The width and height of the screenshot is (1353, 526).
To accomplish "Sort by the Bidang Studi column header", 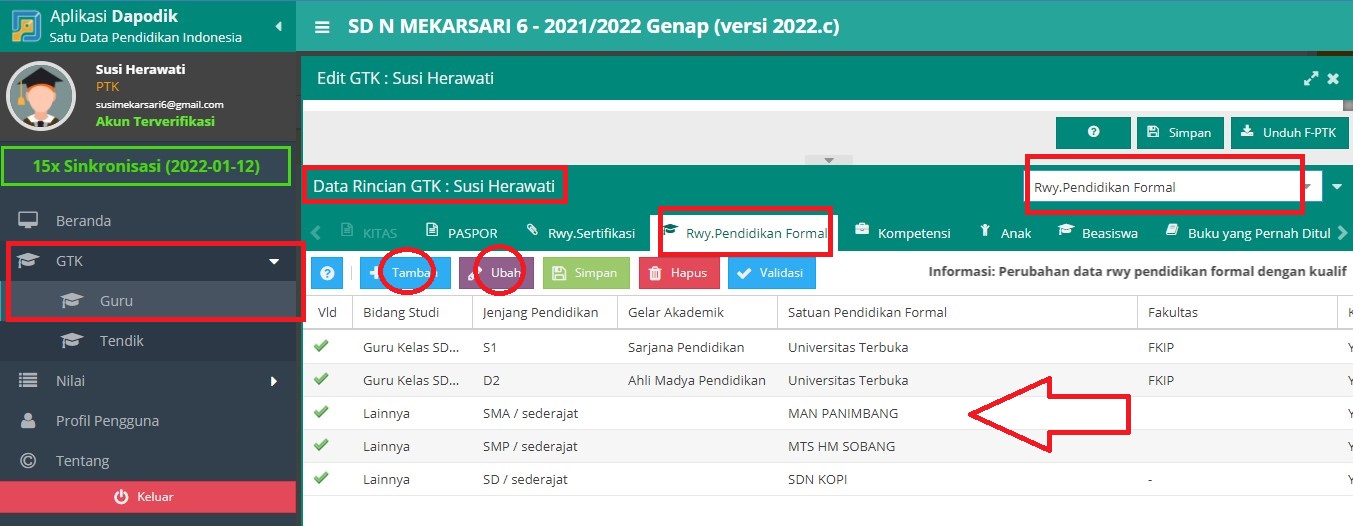I will pyautogui.click(x=412, y=312).
